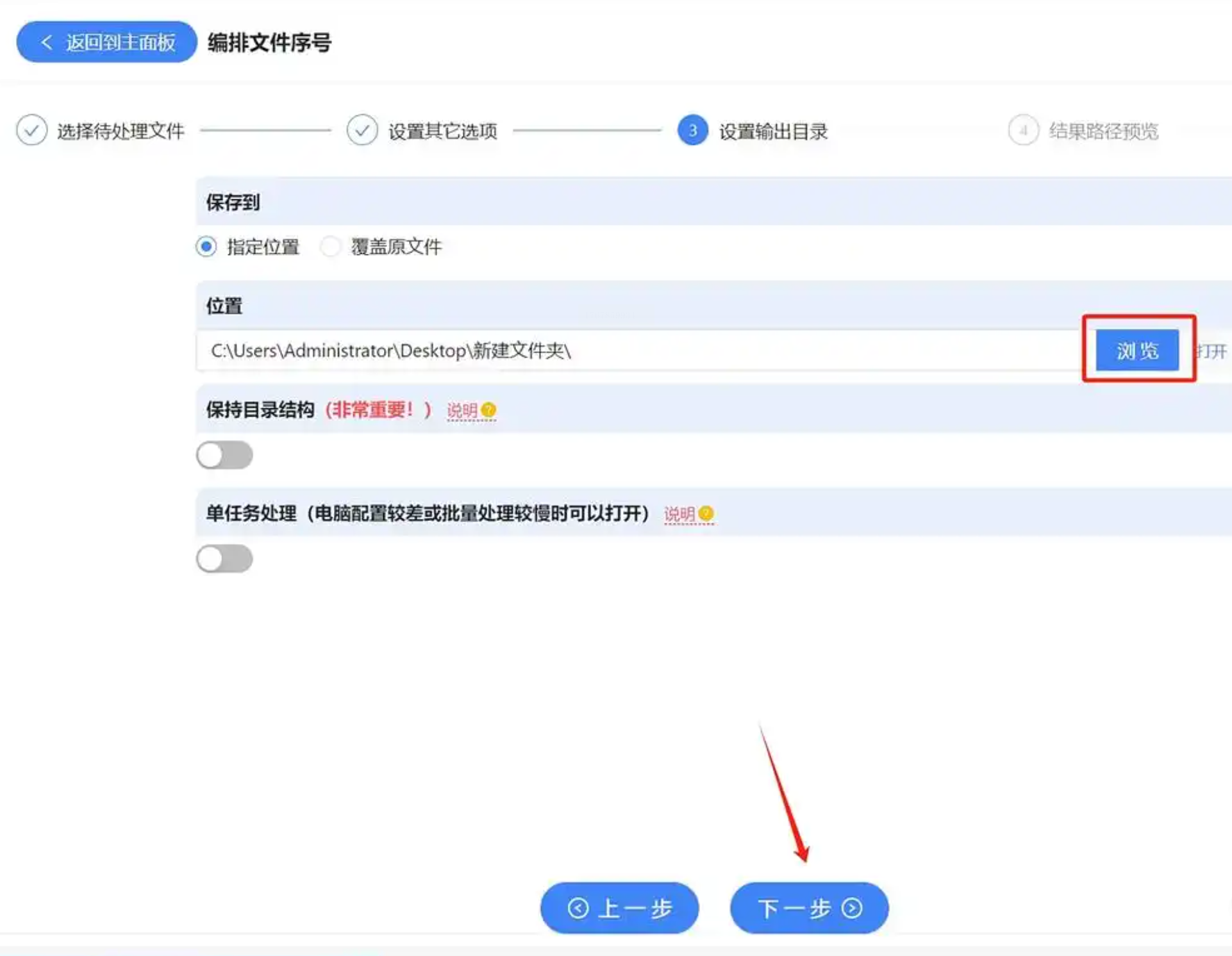The height and width of the screenshot is (956, 1232).
Task: Click the step 4 number circle
Action: tap(1023, 130)
